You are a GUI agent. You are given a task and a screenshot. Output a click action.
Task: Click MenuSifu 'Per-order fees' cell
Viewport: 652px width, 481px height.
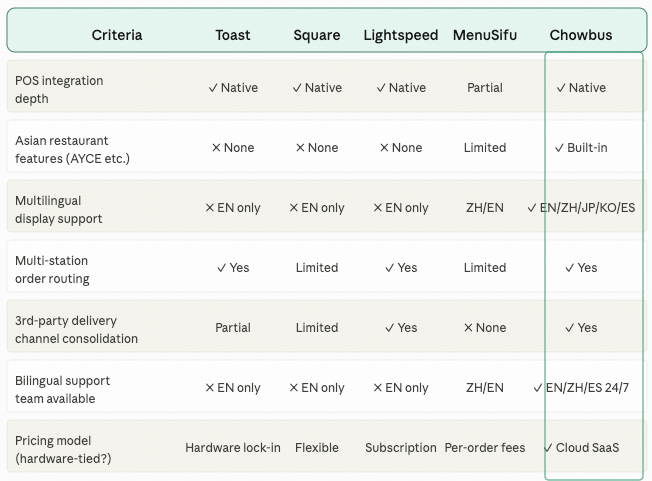click(485, 447)
